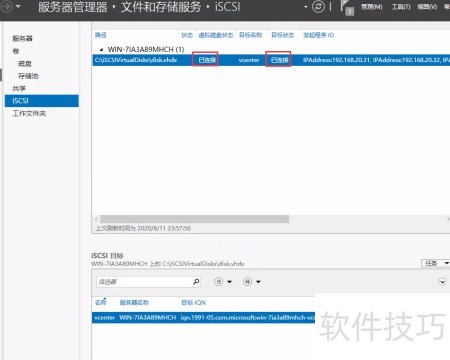Select 存储池 in the sidebar

click(x=28, y=76)
